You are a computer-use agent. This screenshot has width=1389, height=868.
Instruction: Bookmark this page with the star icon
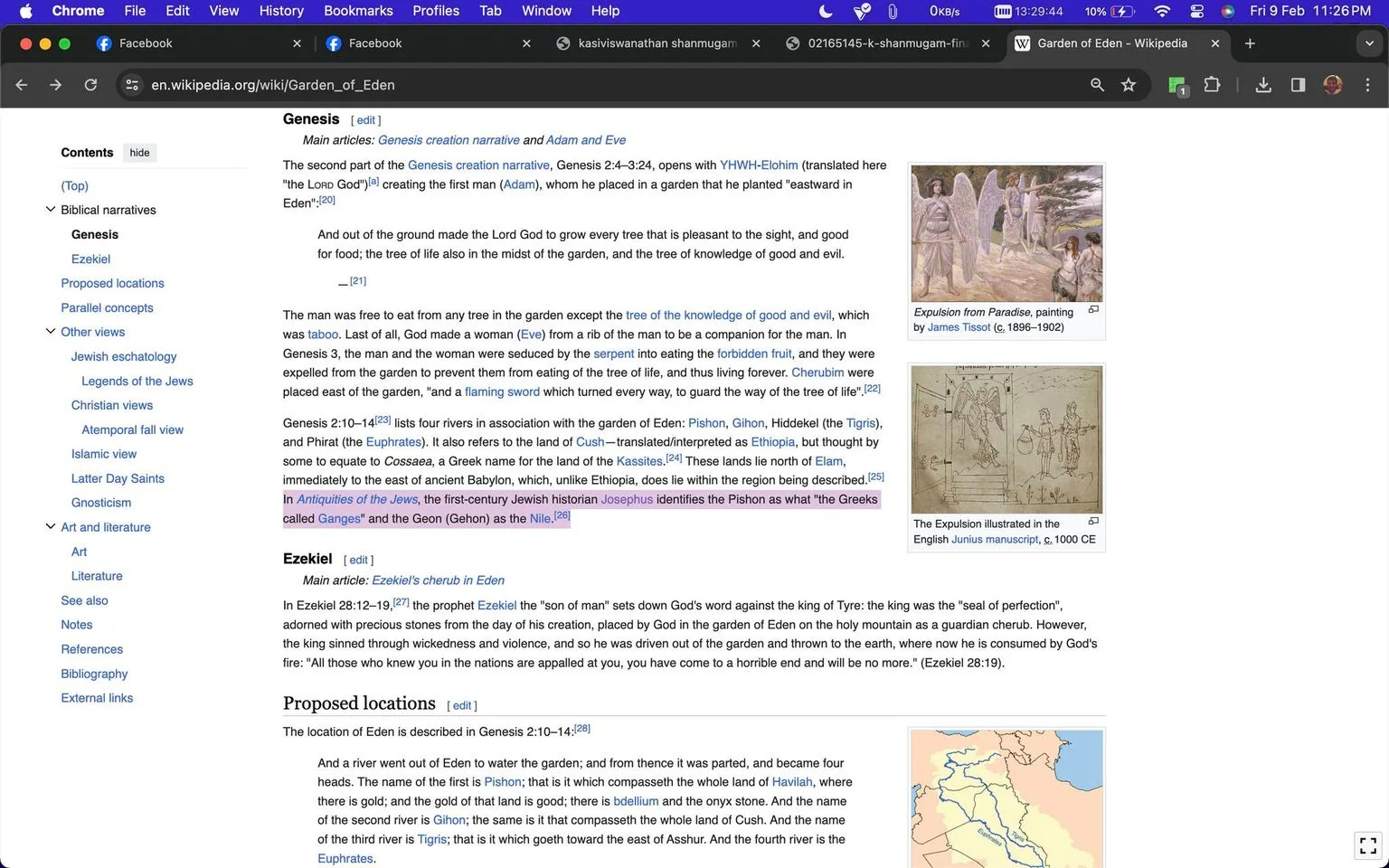click(x=1129, y=85)
